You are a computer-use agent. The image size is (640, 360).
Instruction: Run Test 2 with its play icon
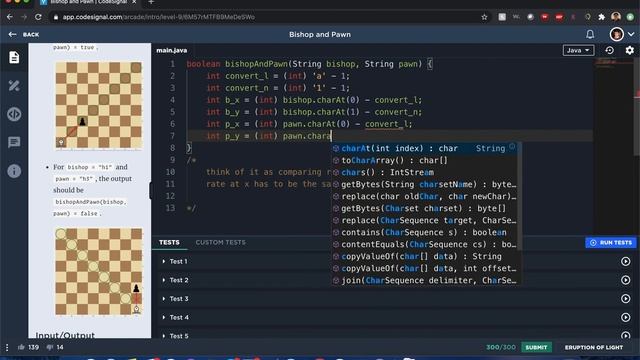pyautogui.click(x=625, y=280)
